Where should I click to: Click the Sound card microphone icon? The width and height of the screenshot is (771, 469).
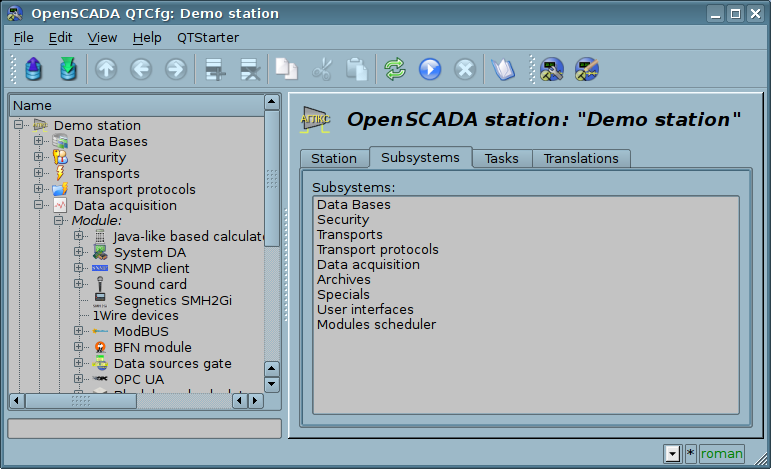(x=100, y=284)
